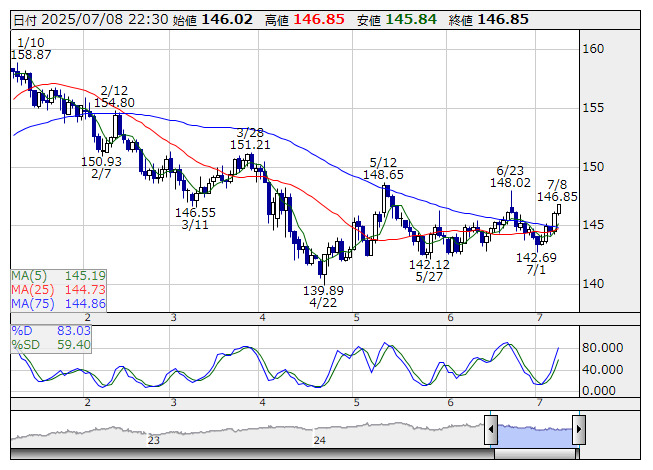This screenshot has height=470, width=653.
Task: Click the 139.89 4/22 low label
Action: point(323,296)
